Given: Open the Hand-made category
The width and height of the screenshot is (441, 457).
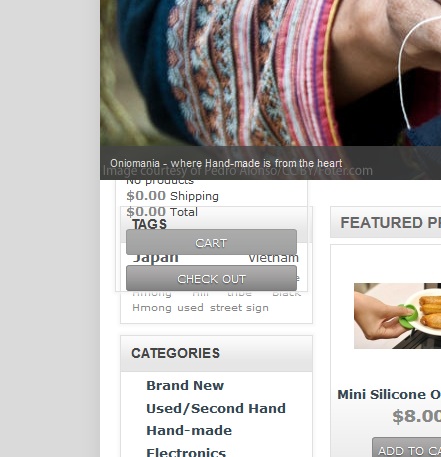Looking at the screenshot, I should (x=189, y=430).
